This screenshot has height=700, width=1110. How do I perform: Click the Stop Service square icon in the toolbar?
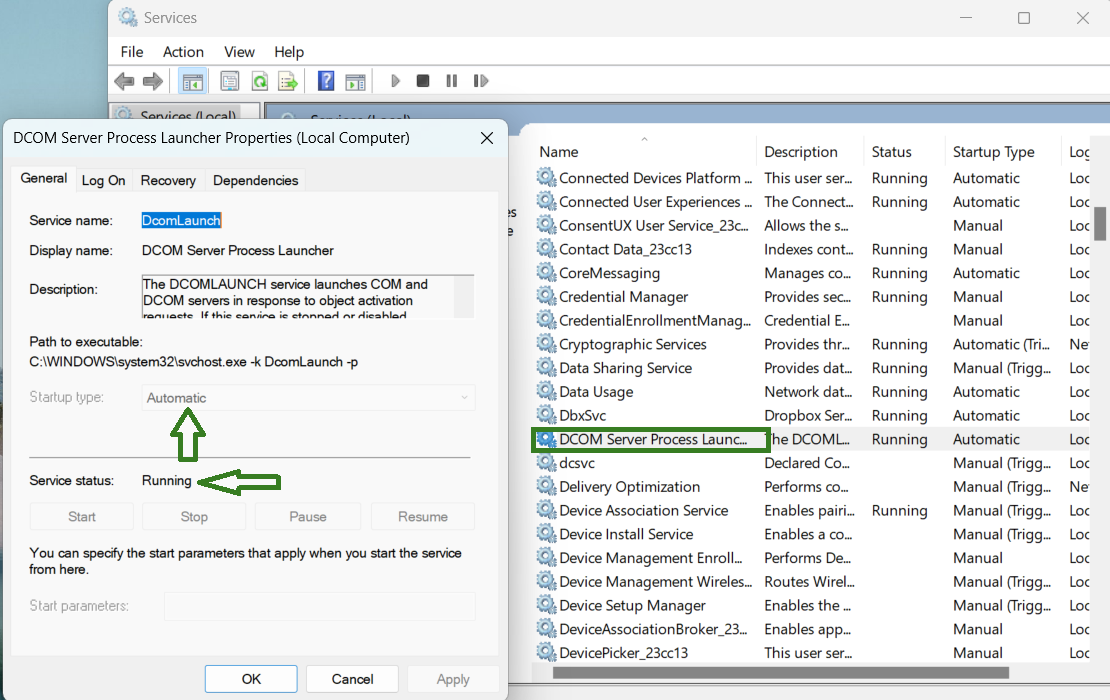(x=423, y=81)
